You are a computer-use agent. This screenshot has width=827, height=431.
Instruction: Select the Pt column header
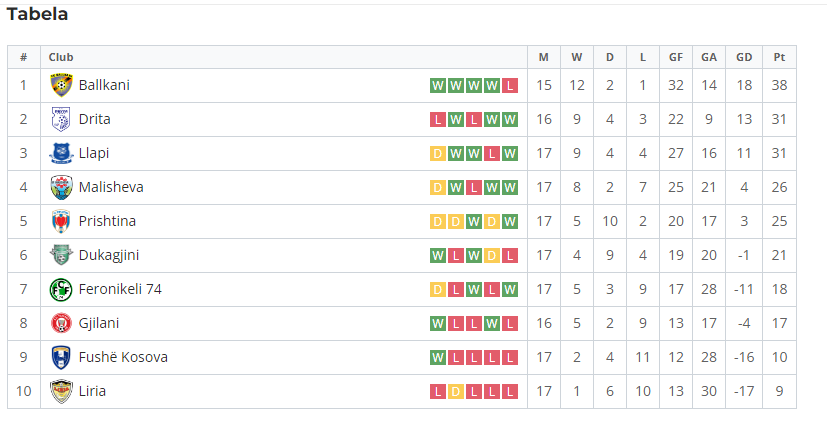click(780, 57)
